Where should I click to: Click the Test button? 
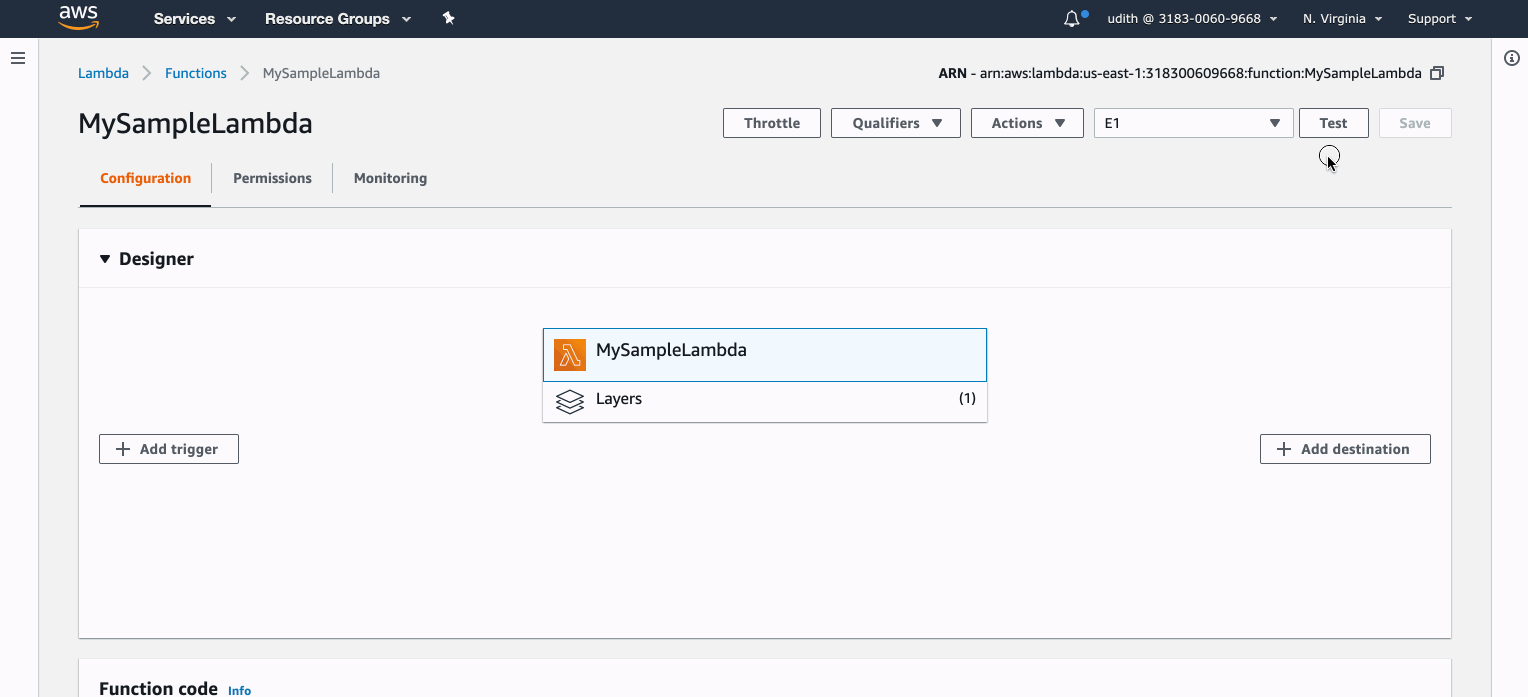[x=1333, y=123]
